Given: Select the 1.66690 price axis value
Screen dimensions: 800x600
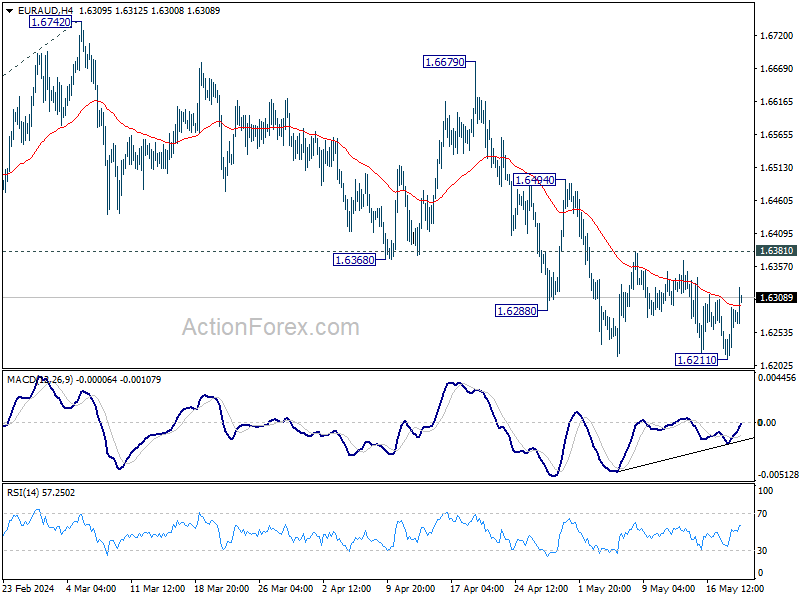Looking at the screenshot, I should [x=777, y=68].
